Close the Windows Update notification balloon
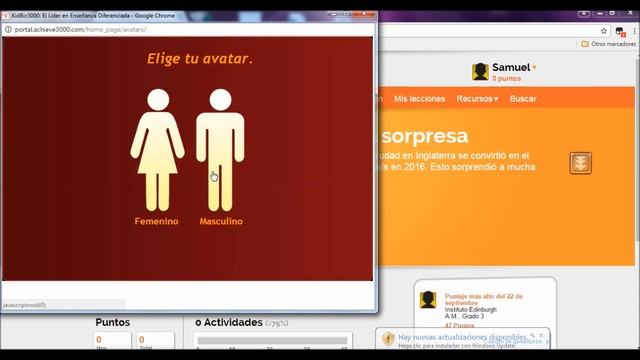Screen dimensions: 640x360 coord(541,335)
